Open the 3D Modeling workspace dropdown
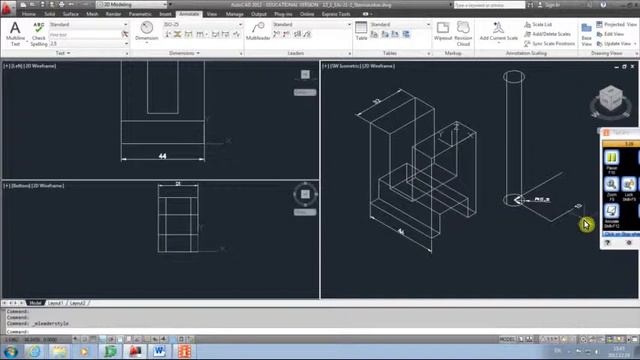The image size is (640, 360). 132,5
